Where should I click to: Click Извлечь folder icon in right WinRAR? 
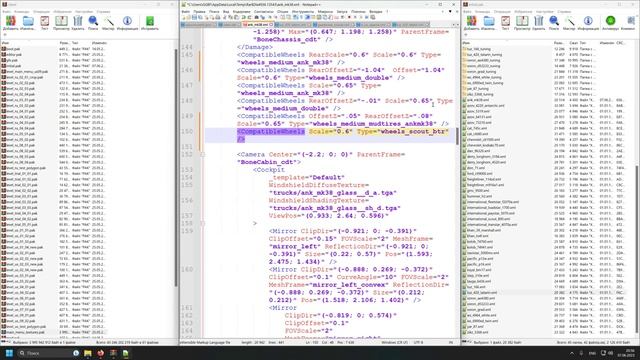pyautogui.click(x=489, y=23)
